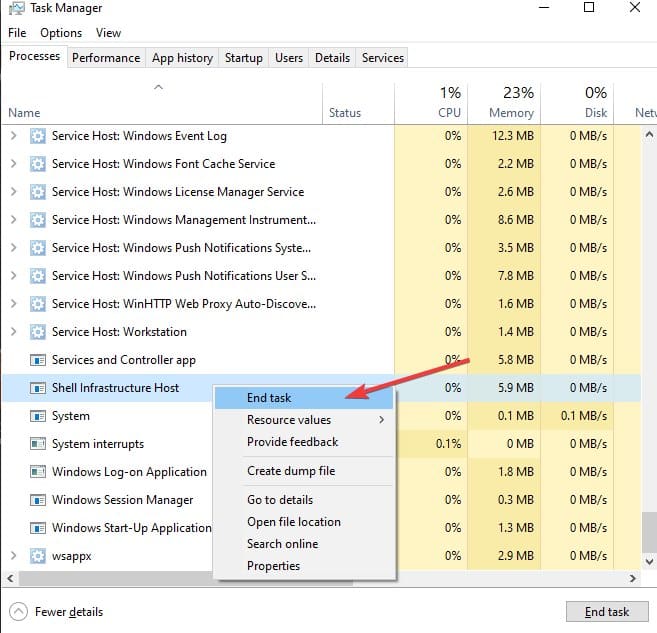
Task: Click gear icon for Windows Font Cache Service
Action: tap(38, 164)
